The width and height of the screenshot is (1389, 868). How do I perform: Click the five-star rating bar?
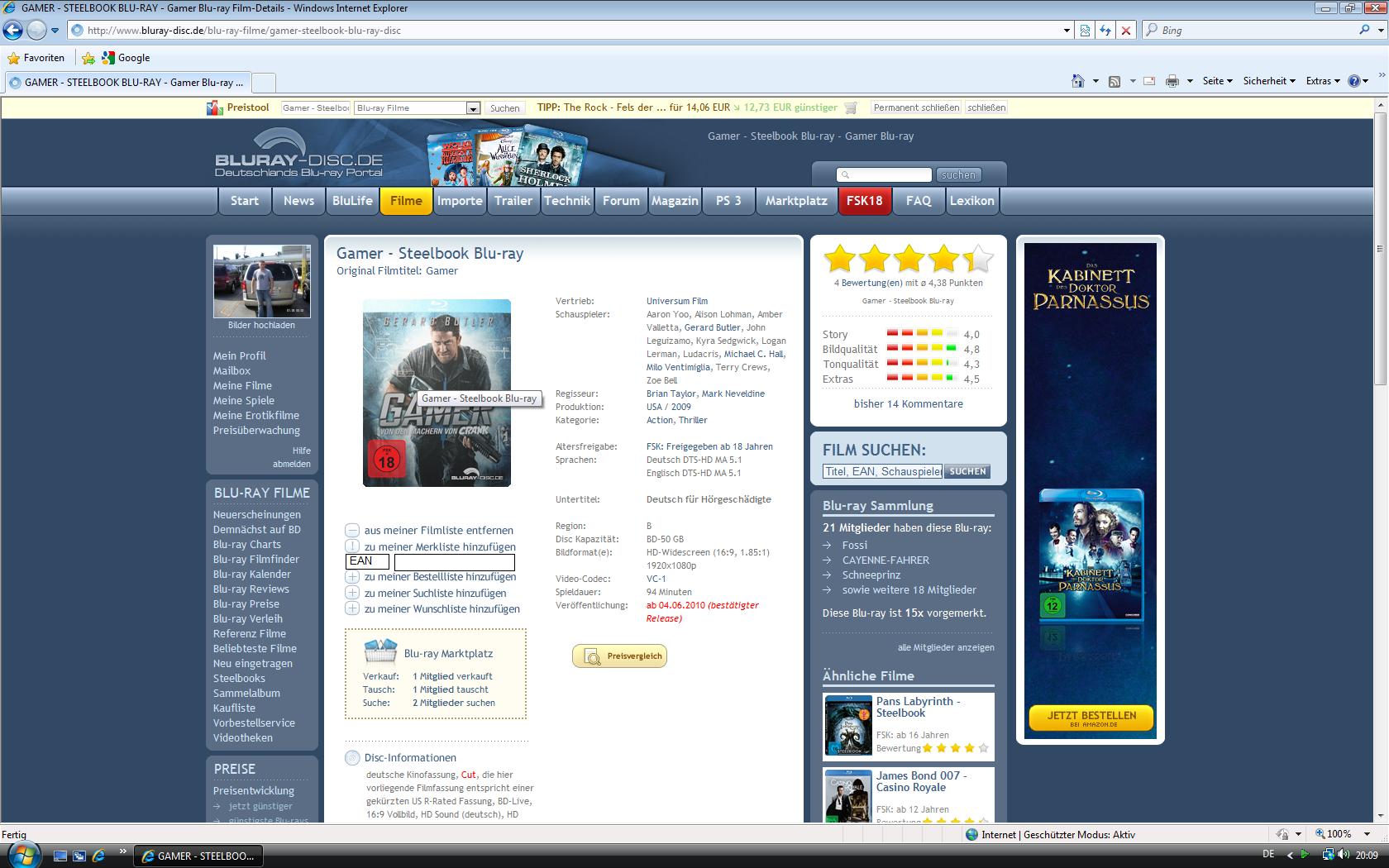pos(908,259)
